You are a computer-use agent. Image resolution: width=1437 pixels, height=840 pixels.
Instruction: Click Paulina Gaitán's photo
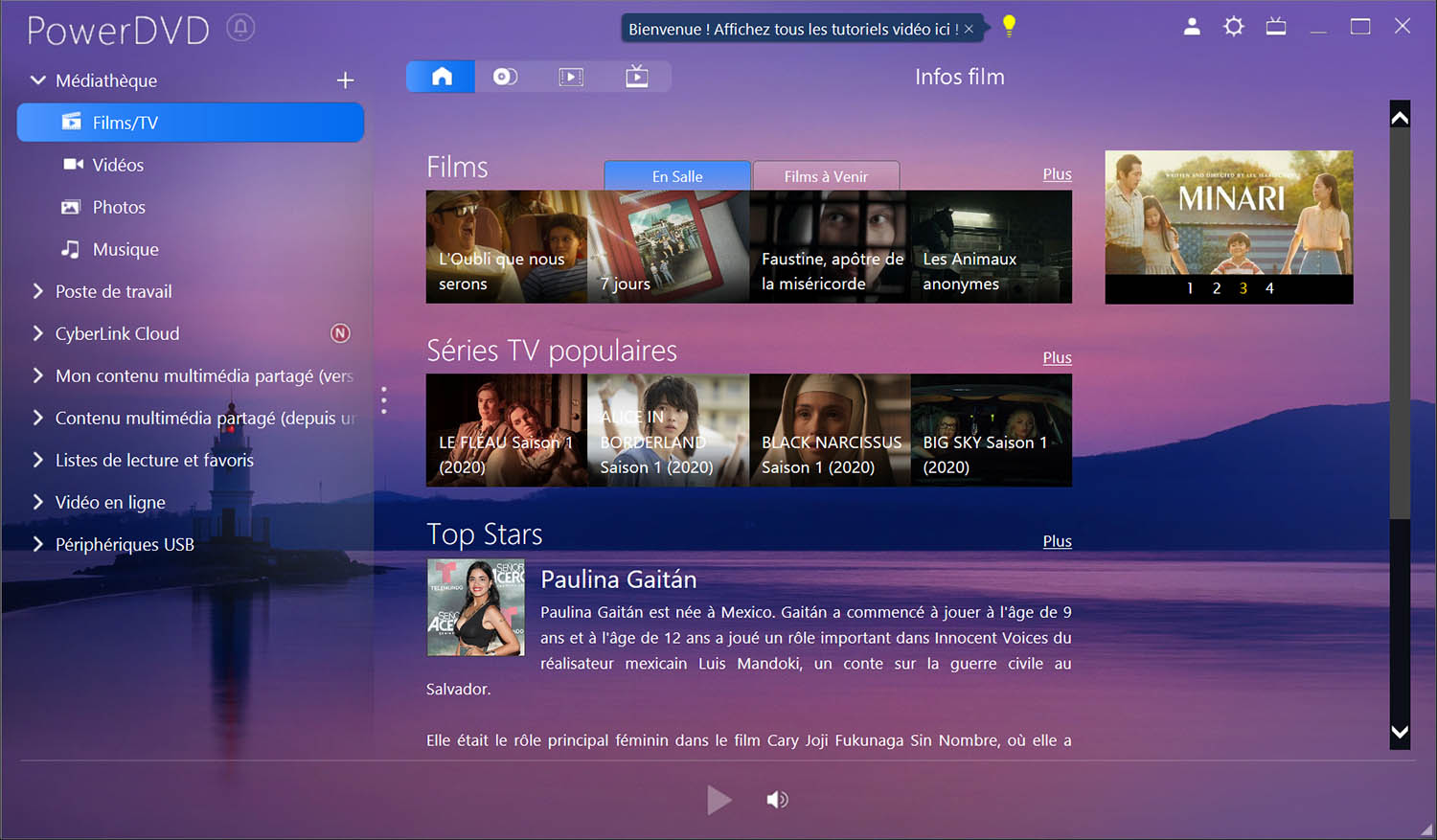click(475, 607)
